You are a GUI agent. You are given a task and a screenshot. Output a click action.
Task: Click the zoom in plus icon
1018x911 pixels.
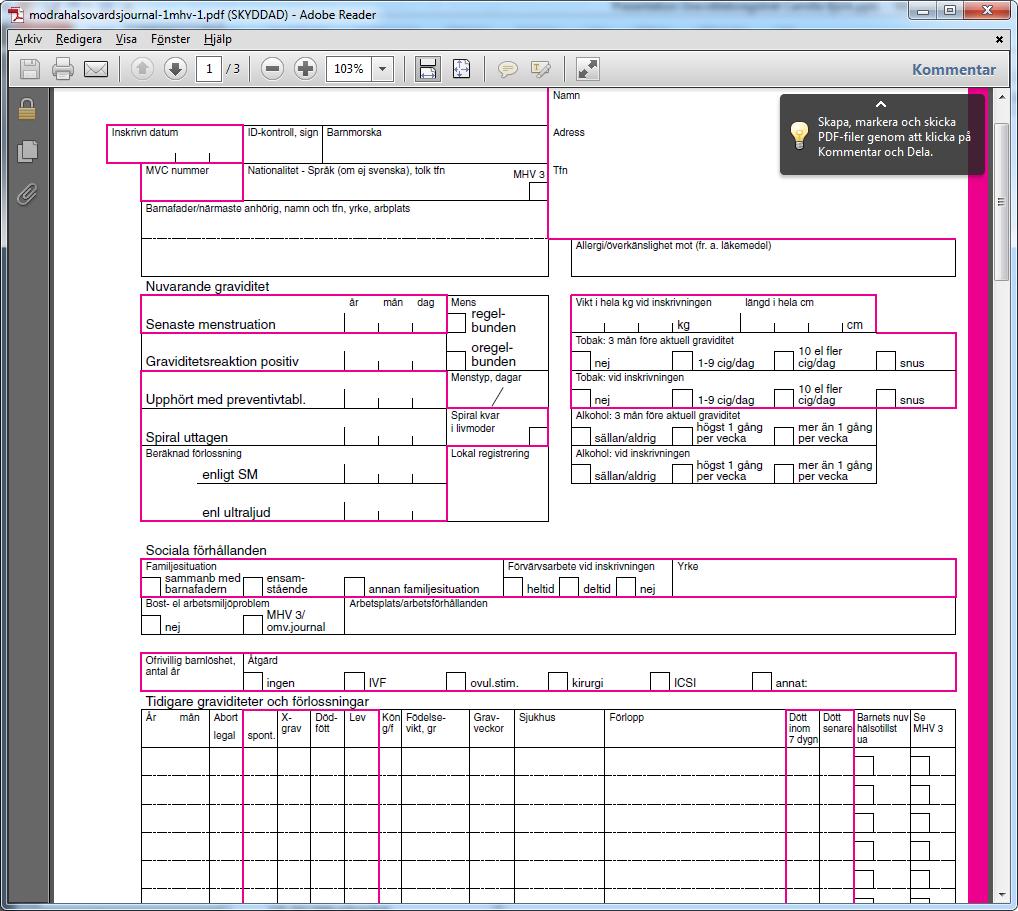(305, 69)
